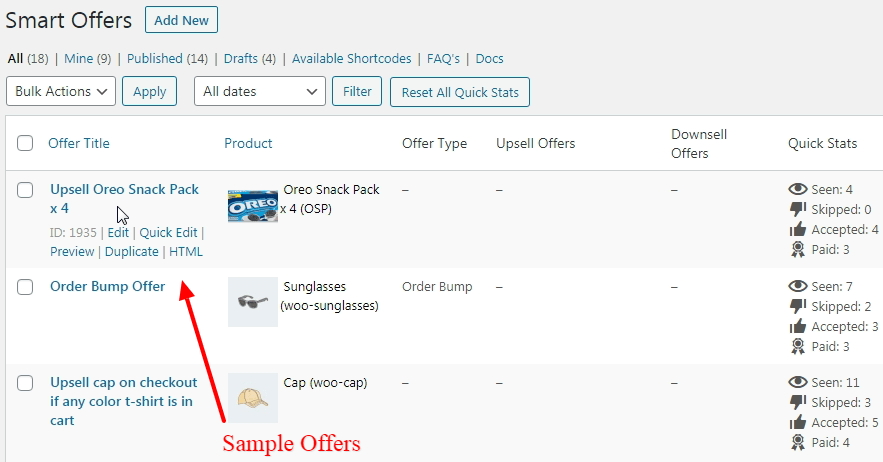The height and width of the screenshot is (462, 883).
Task: Select the Order Bump Offer row checkbox
Action: (x=25, y=287)
